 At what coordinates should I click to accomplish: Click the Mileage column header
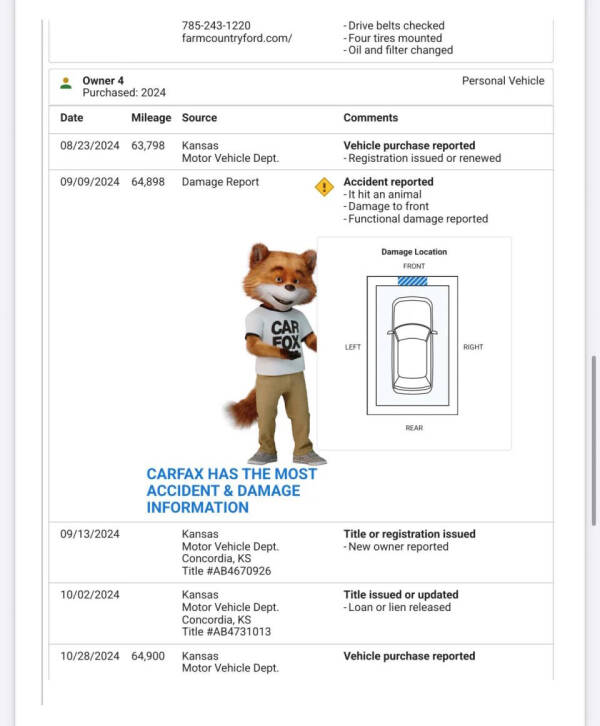[x=151, y=118]
